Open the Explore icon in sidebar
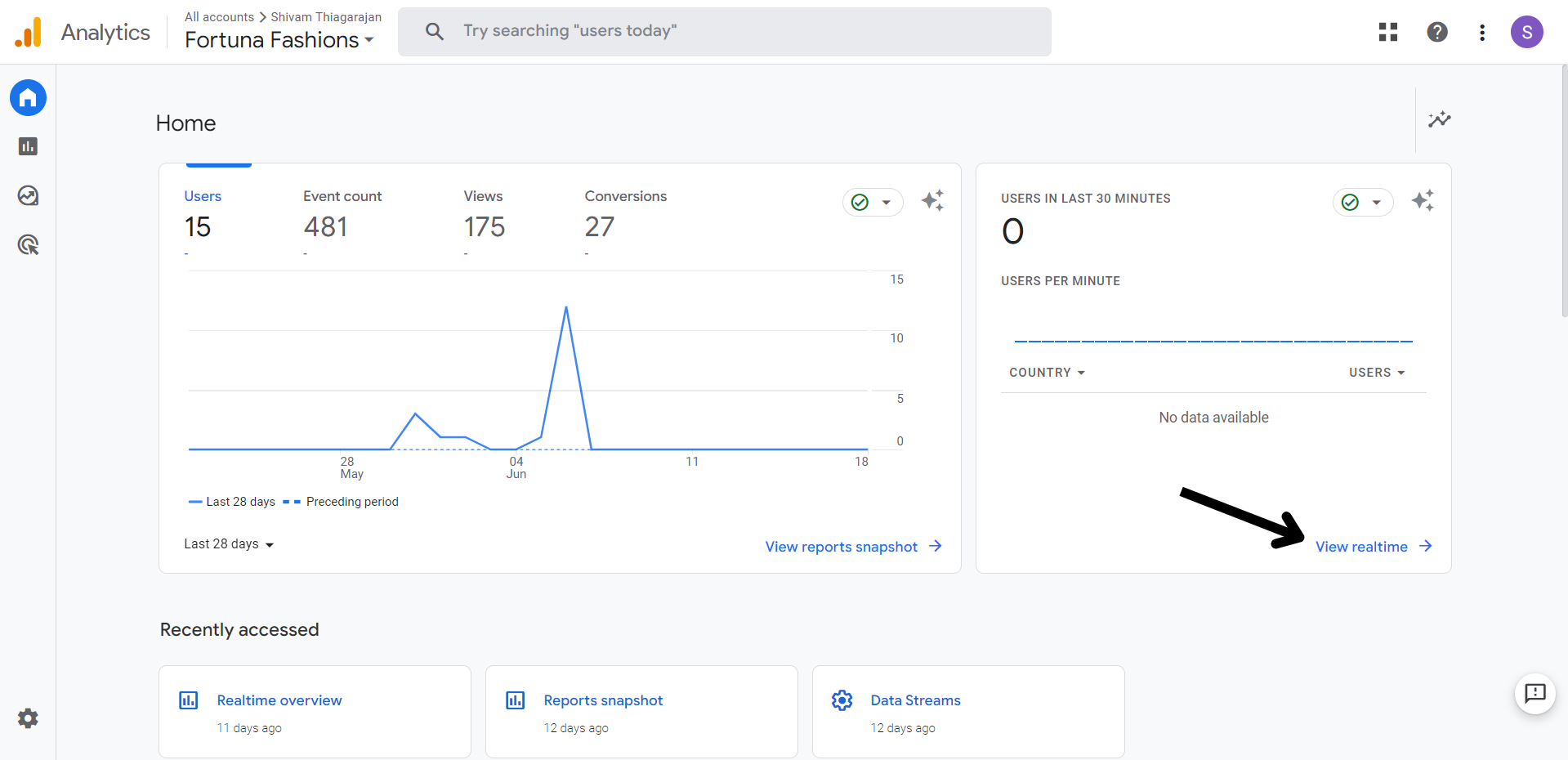Image resolution: width=1568 pixels, height=760 pixels. tap(28, 195)
